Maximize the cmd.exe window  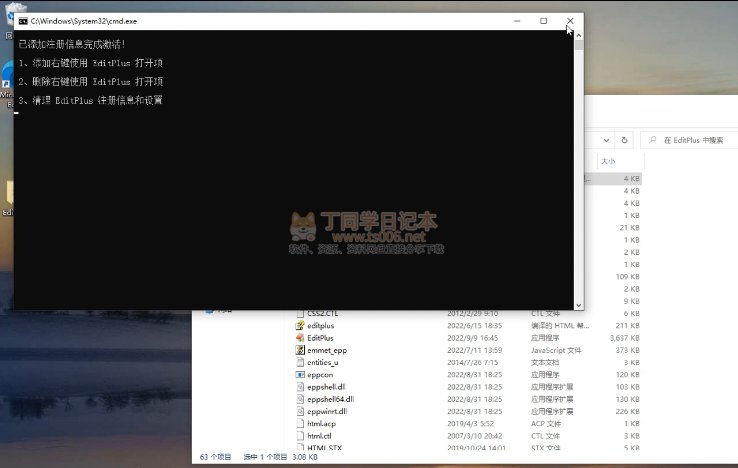click(x=544, y=21)
